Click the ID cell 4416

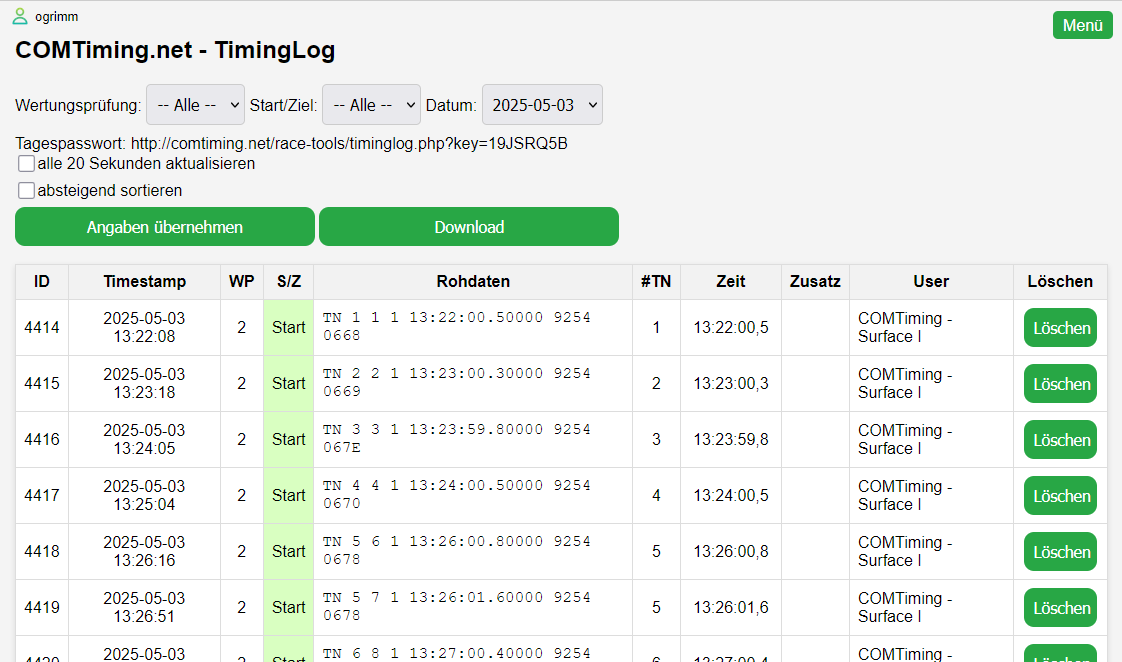42,439
